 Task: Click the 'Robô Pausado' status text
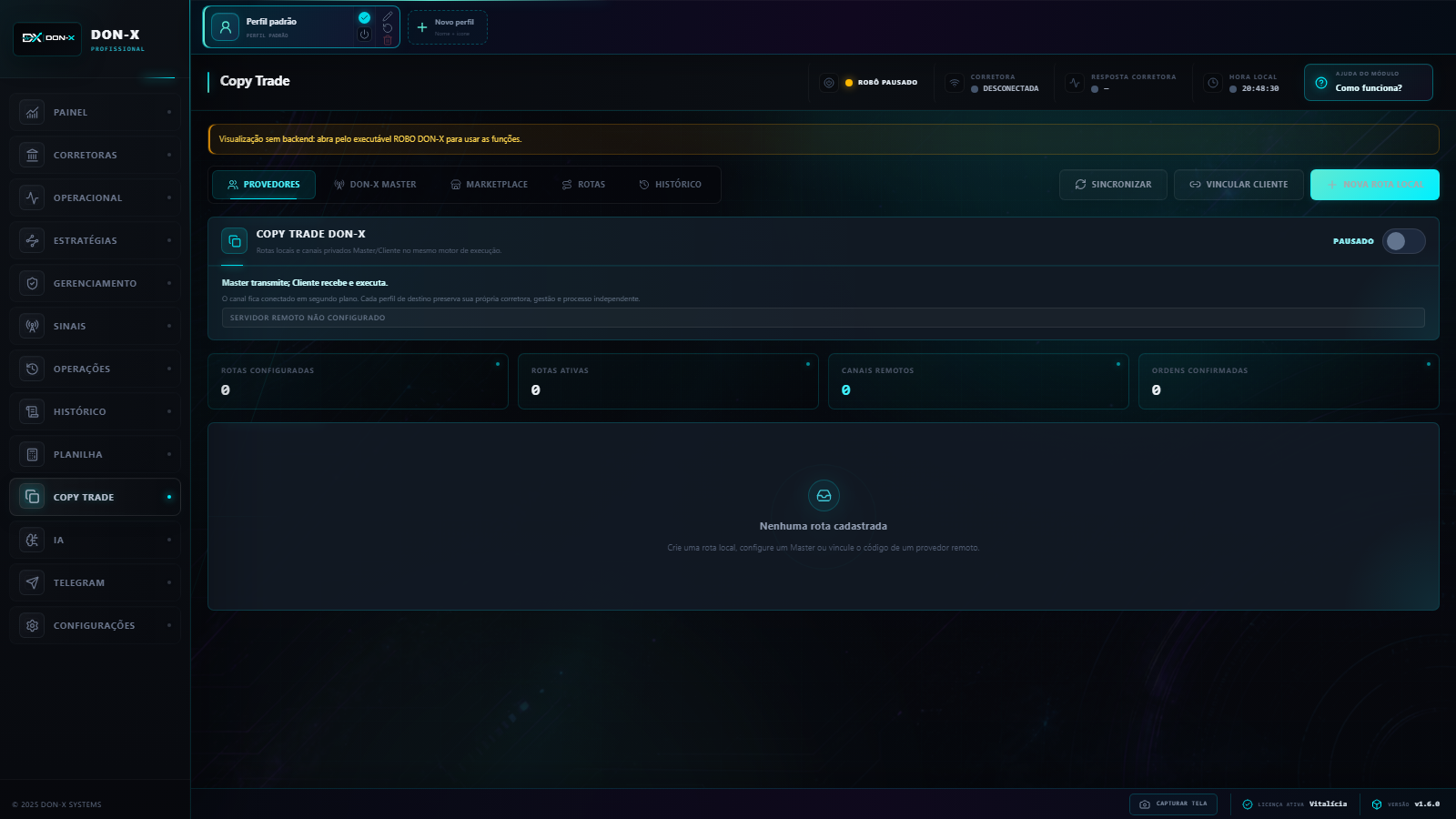click(887, 83)
